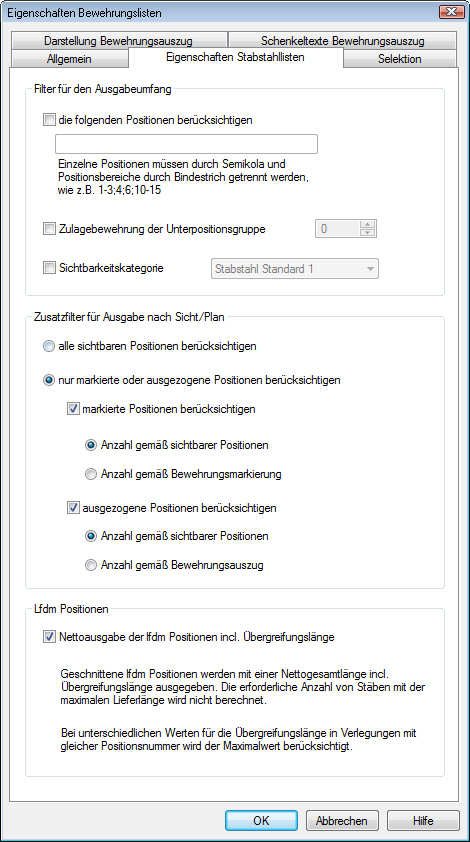This screenshot has width=470, height=842.
Task: Click the Abbrechen button
Action: coord(342,821)
